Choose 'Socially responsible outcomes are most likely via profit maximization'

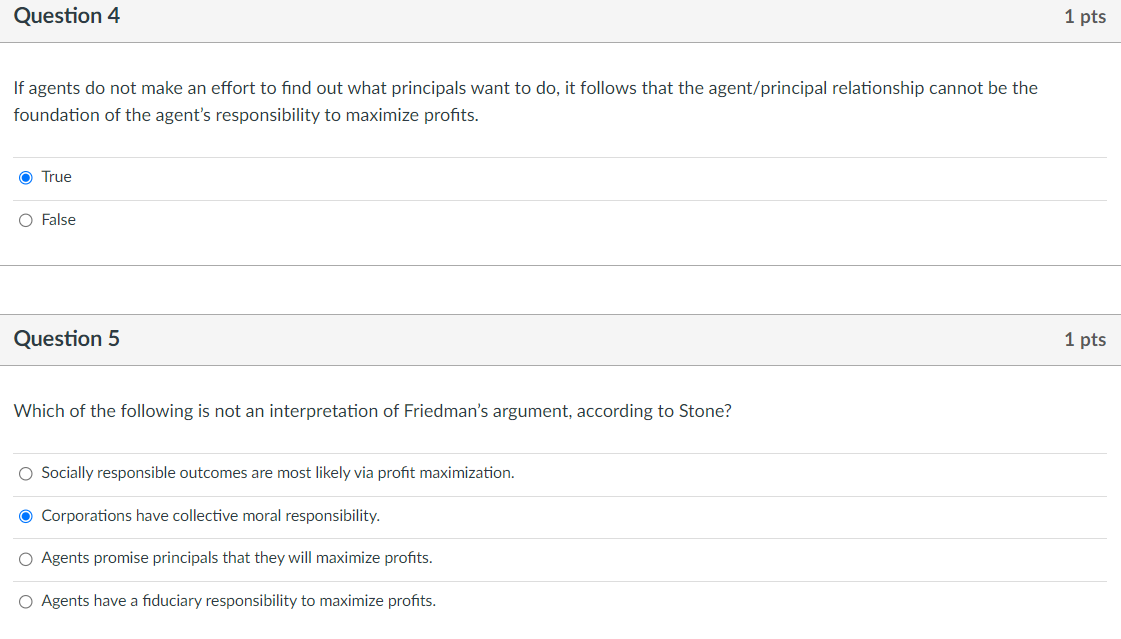[25, 473]
